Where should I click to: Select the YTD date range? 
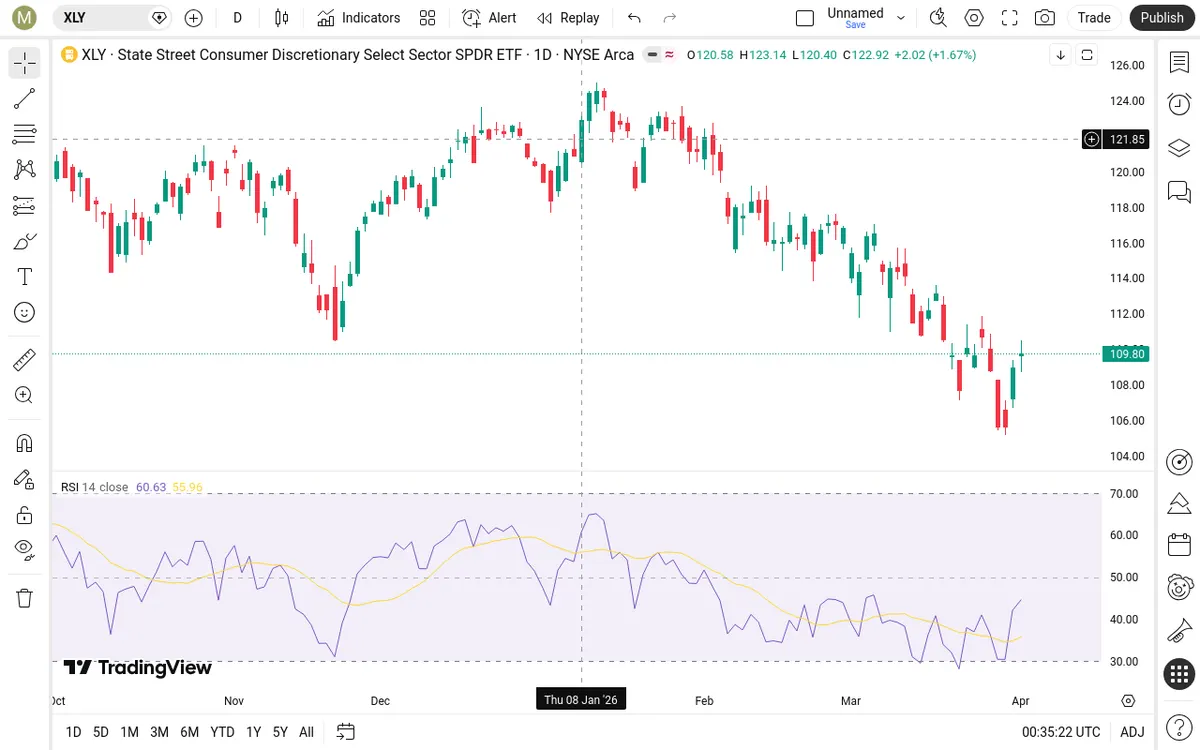222,732
